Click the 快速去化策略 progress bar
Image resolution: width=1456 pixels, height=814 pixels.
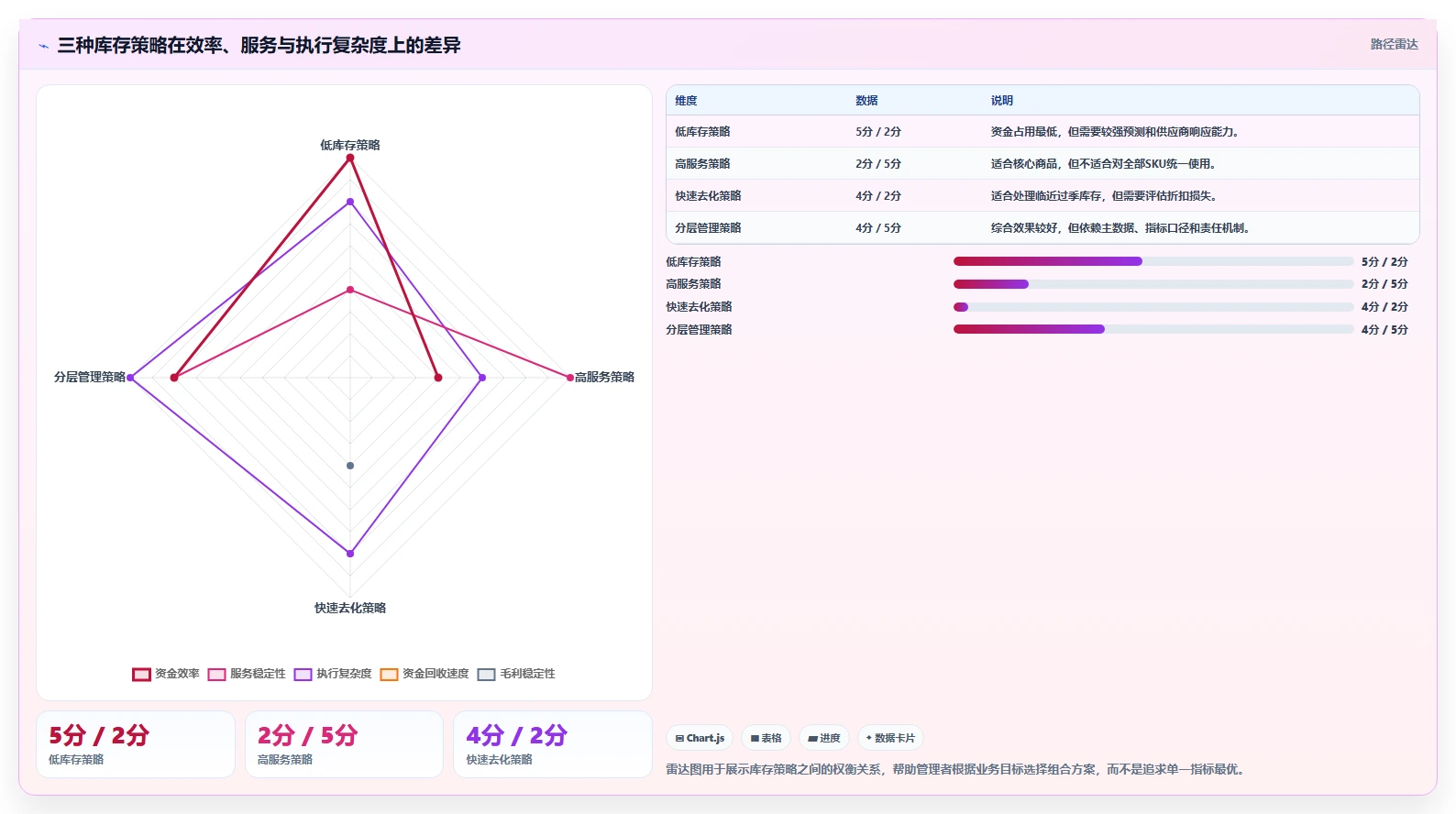tap(1153, 307)
